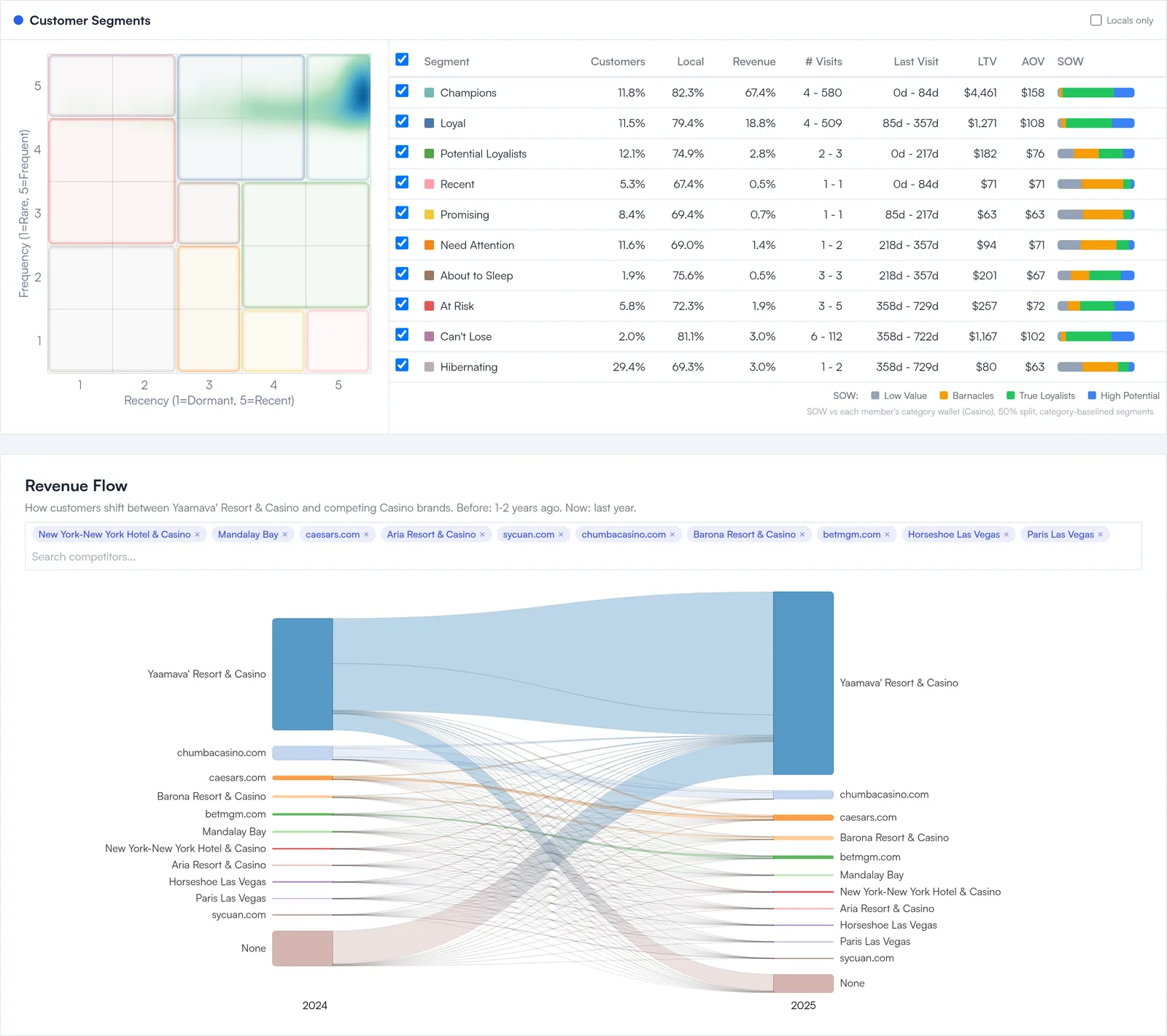Remove chumbacasino.com competitor tag

672,535
